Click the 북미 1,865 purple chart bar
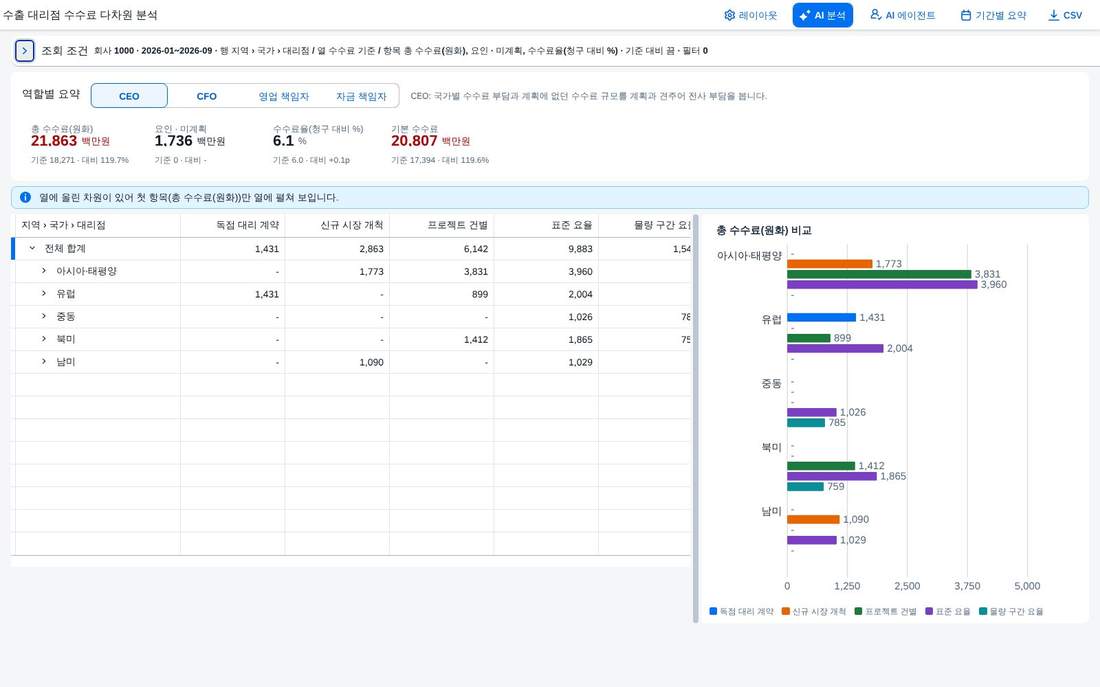The height and width of the screenshot is (687, 1100). point(832,476)
